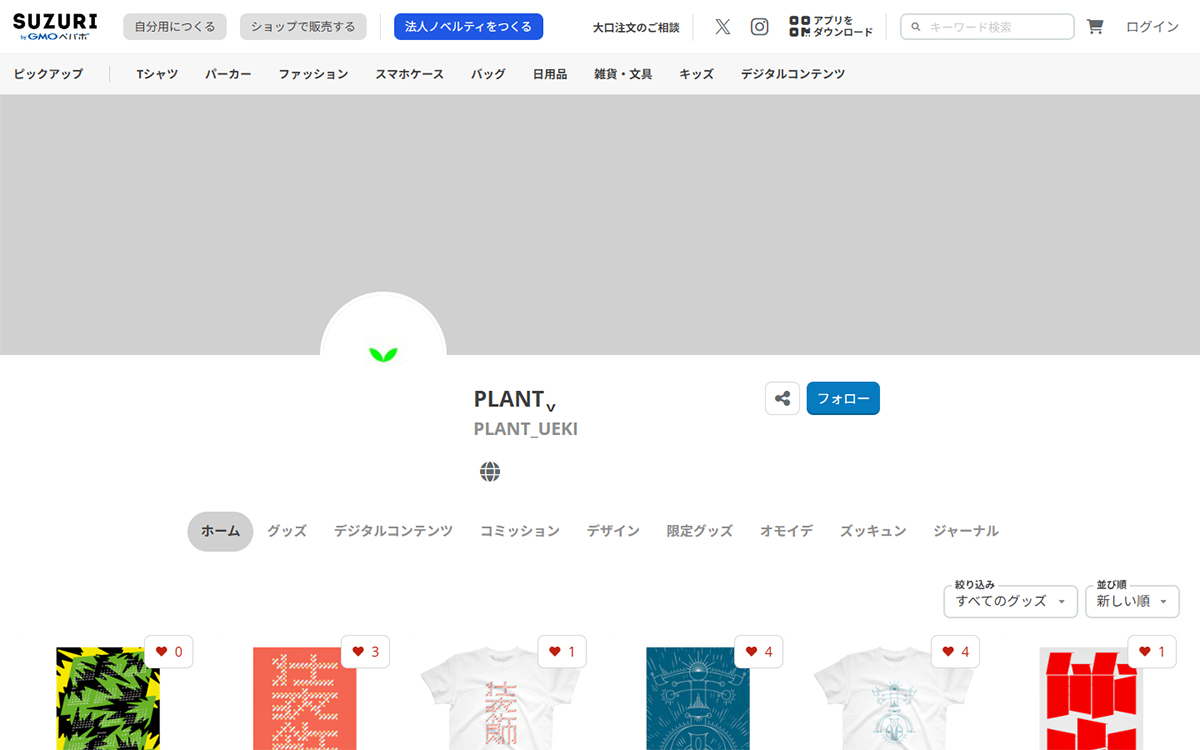Like the red blocks item

click(x=1152, y=652)
